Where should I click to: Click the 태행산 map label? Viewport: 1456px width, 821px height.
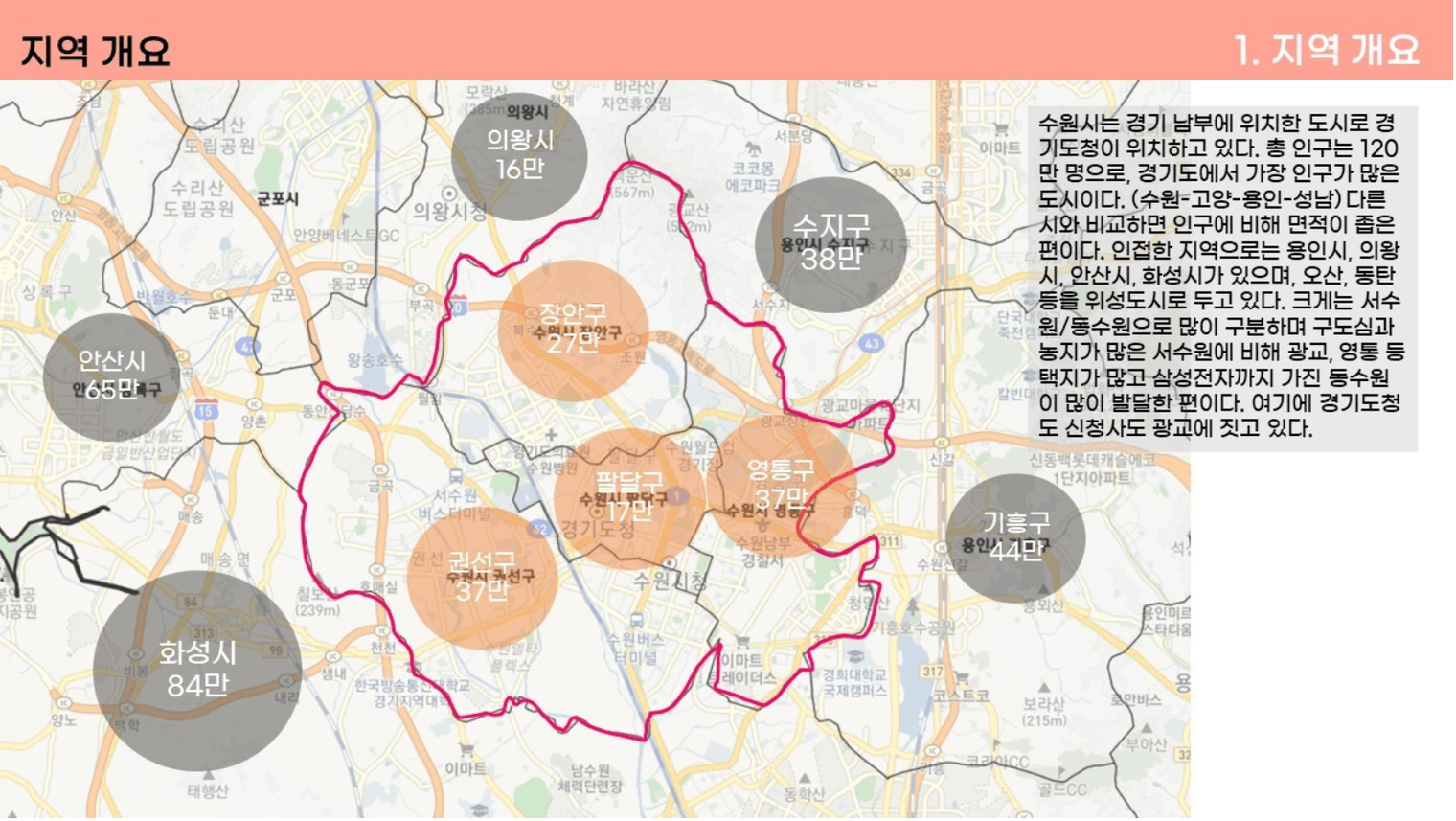tap(208, 791)
